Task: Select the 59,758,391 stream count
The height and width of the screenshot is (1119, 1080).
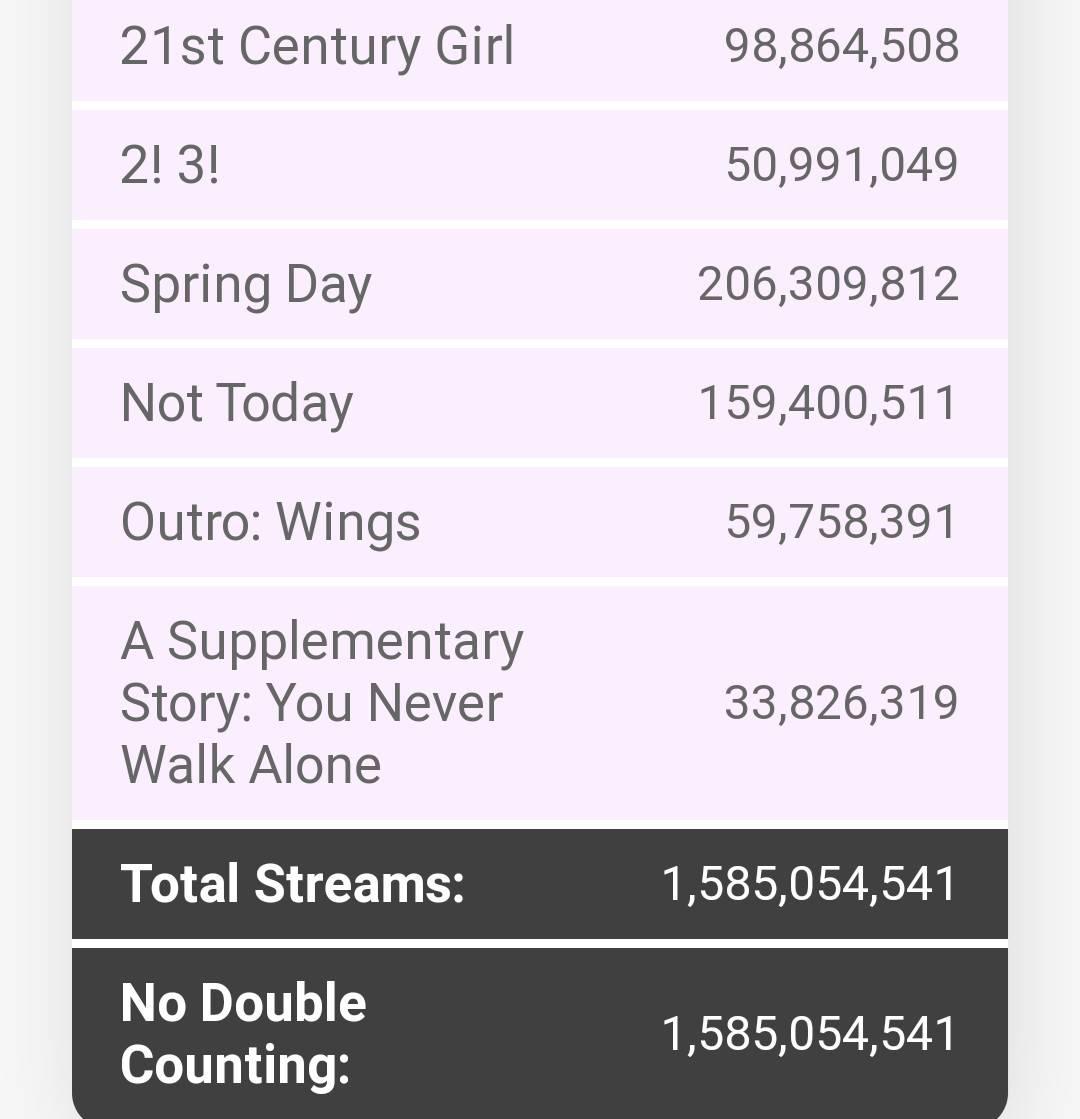Action: pyautogui.click(x=841, y=522)
